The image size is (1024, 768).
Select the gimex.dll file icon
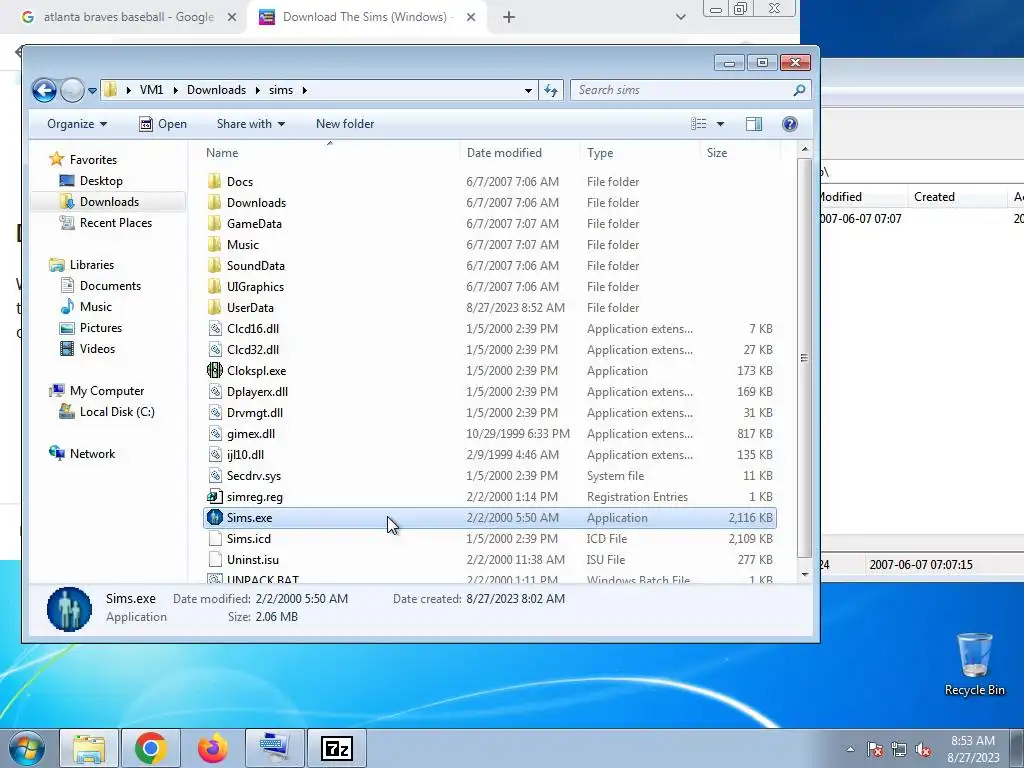click(214, 434)
